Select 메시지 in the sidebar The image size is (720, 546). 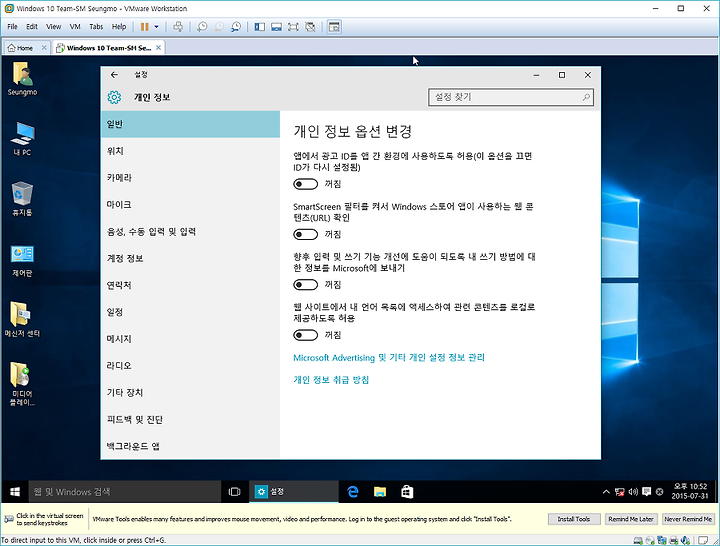[x=190, y=339]
